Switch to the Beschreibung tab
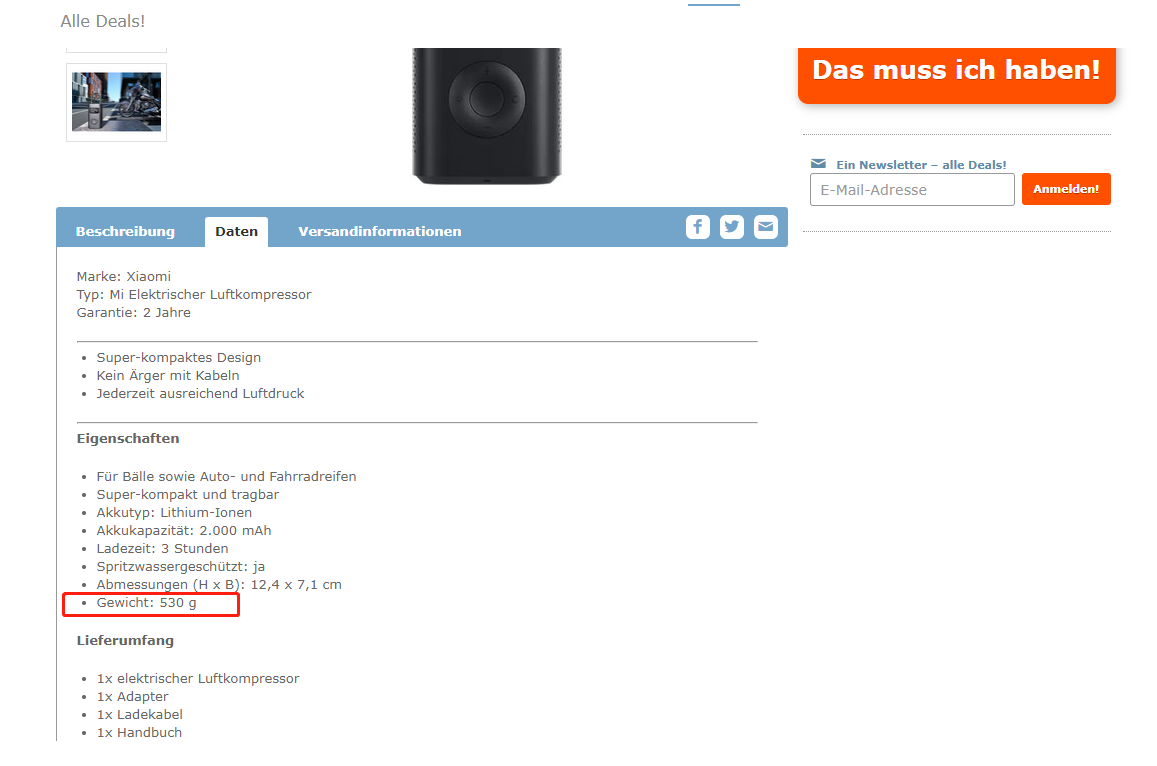The image size is (1157, 766). pyautogui.click(x=125, y=232)
